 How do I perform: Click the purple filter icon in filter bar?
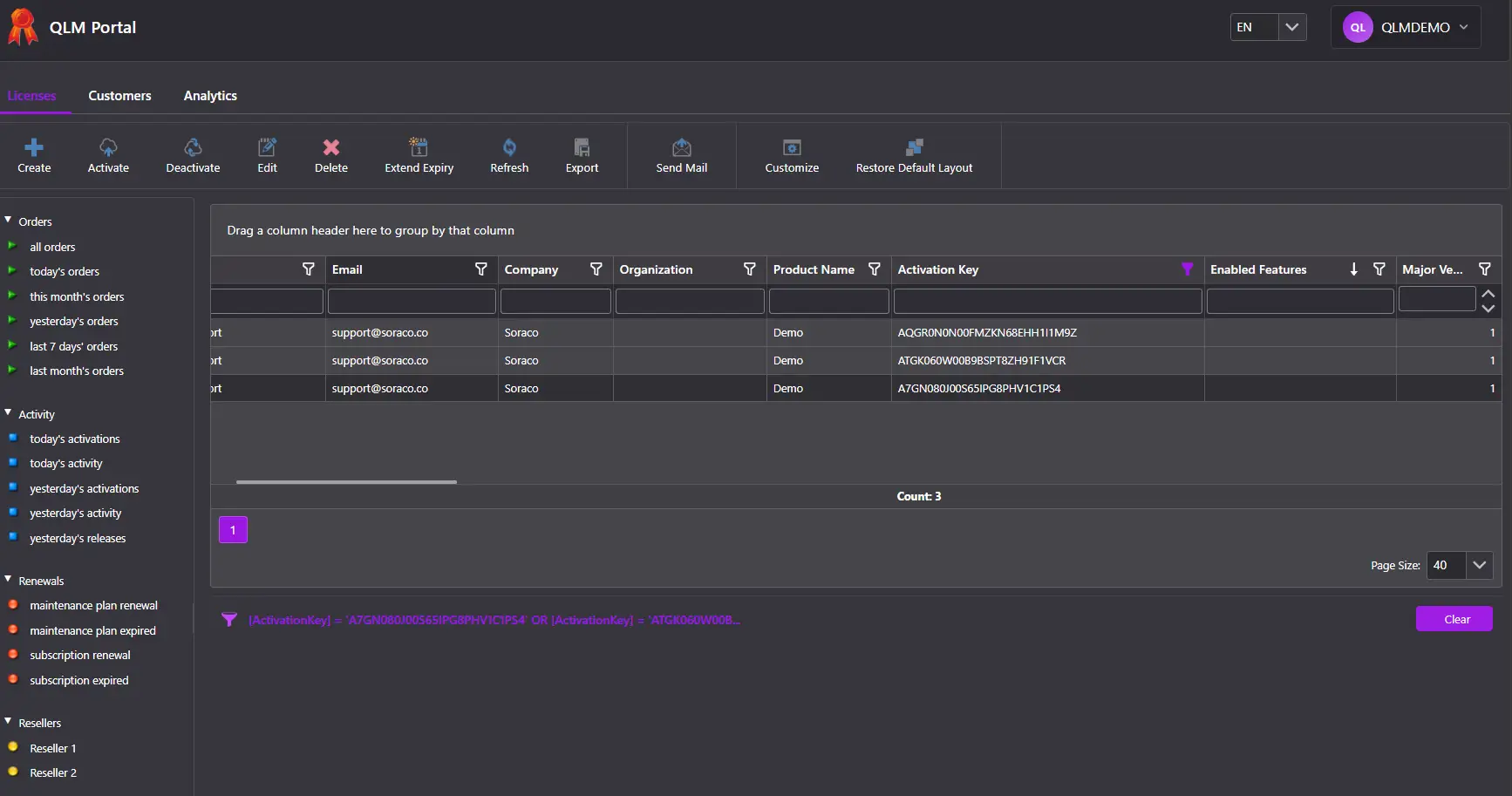click(x=229, y=620)
